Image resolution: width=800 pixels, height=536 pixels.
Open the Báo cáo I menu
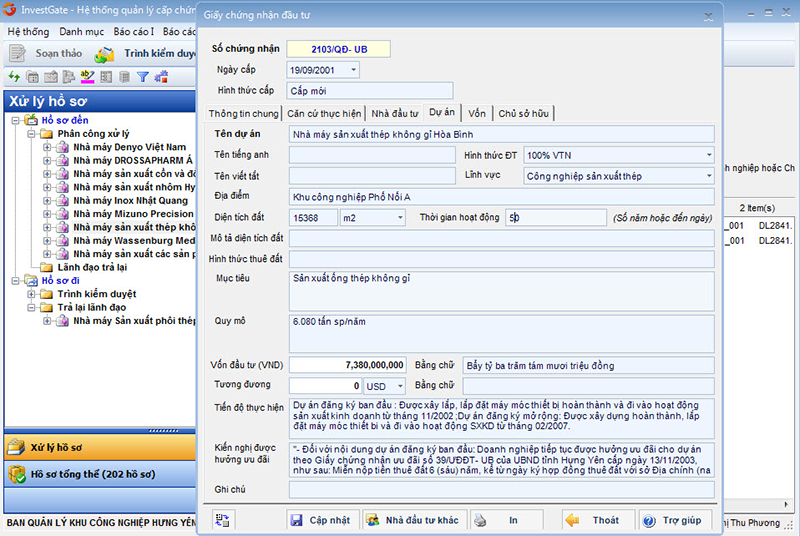pyautogui.click(x=134, y=32)
